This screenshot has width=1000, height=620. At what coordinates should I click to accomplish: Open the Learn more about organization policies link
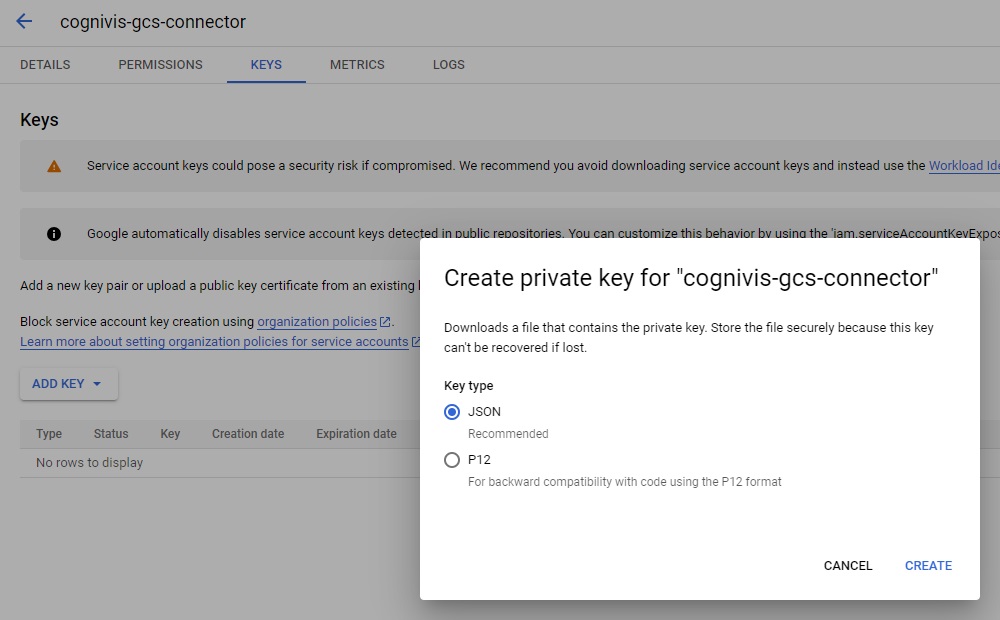click(214, 342)
